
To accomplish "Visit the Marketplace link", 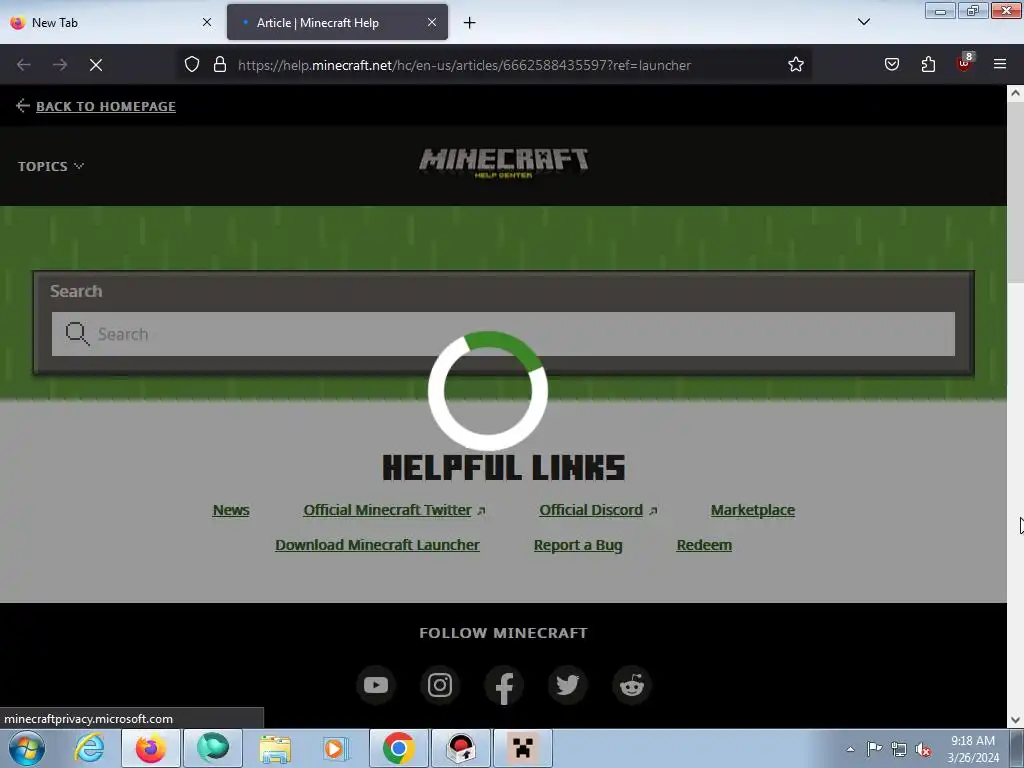I will [x=752, y=510].
